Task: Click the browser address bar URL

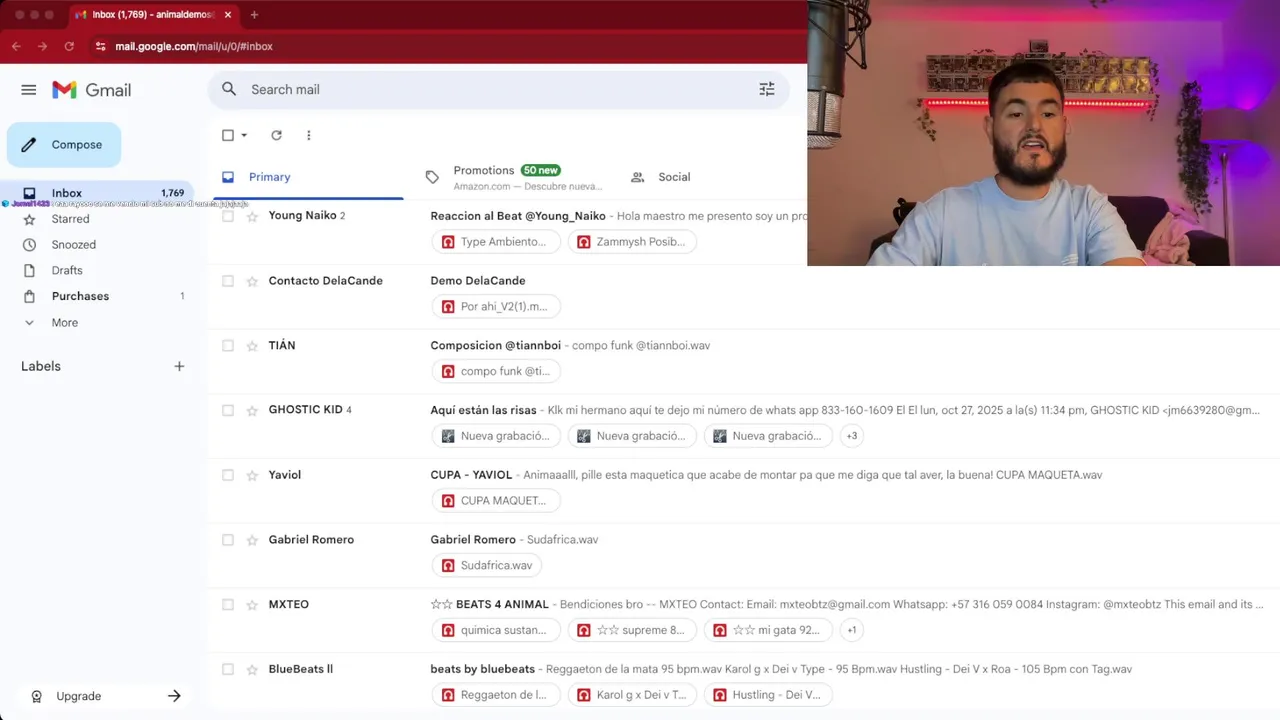Action: tap(194, 46)
